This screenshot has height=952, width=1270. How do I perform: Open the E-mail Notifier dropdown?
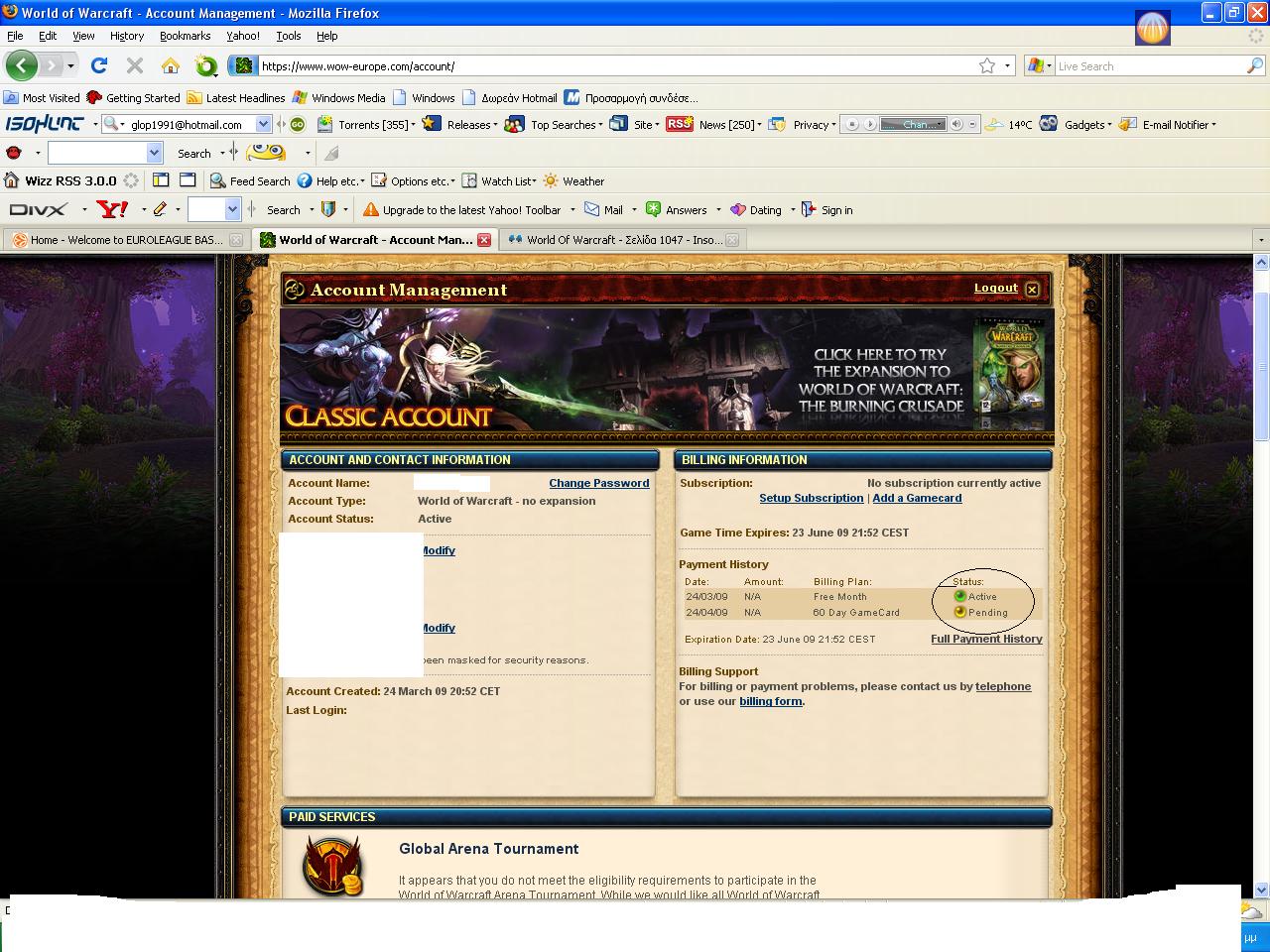(x=1167, y=124)
